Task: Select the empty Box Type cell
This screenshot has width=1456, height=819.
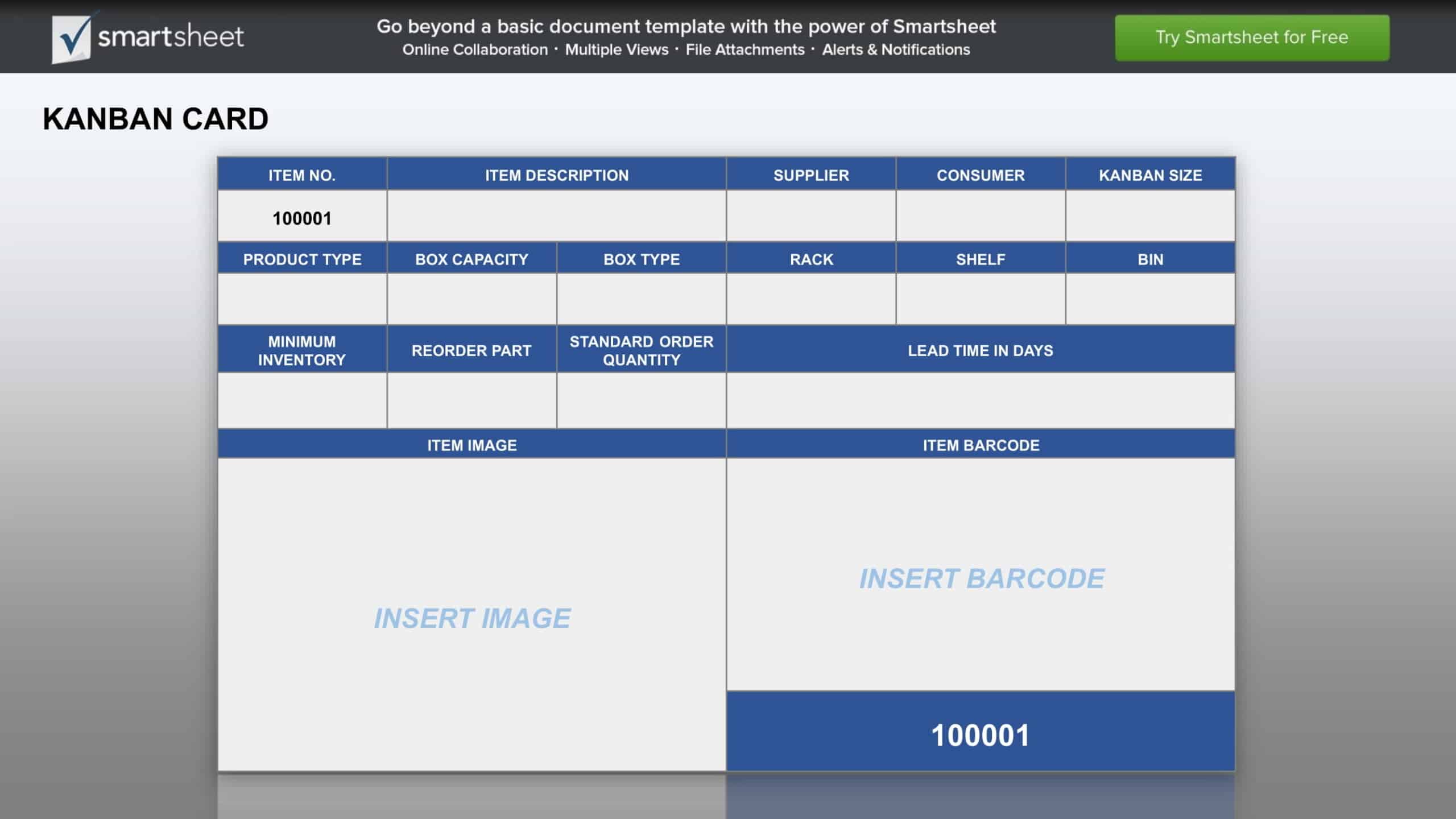Action: click(x=641, y=299)
